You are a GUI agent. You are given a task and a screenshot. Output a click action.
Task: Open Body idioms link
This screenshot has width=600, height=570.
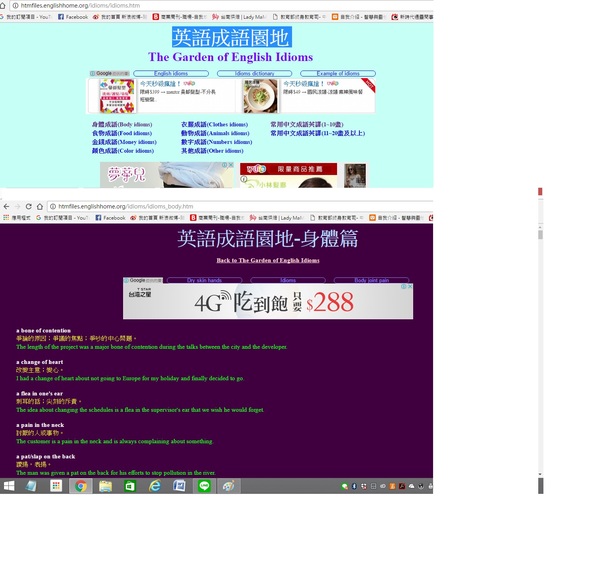(x=121, y=125)
